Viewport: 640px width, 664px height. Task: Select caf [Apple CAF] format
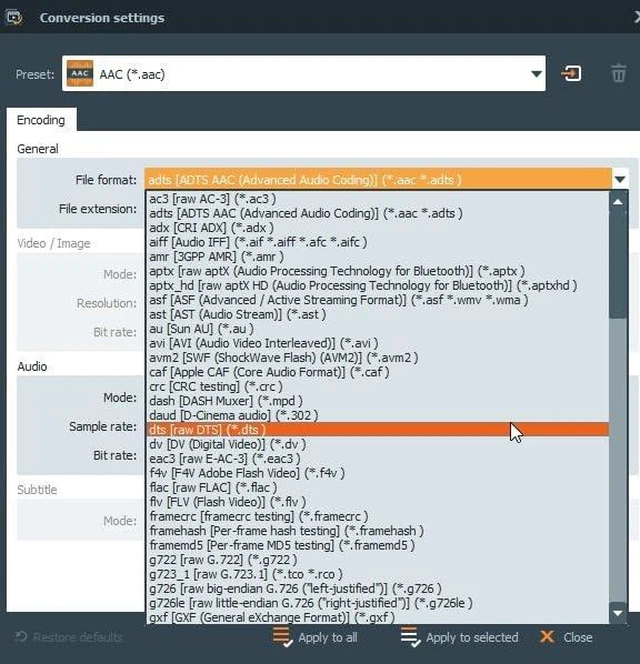point(377,372)
